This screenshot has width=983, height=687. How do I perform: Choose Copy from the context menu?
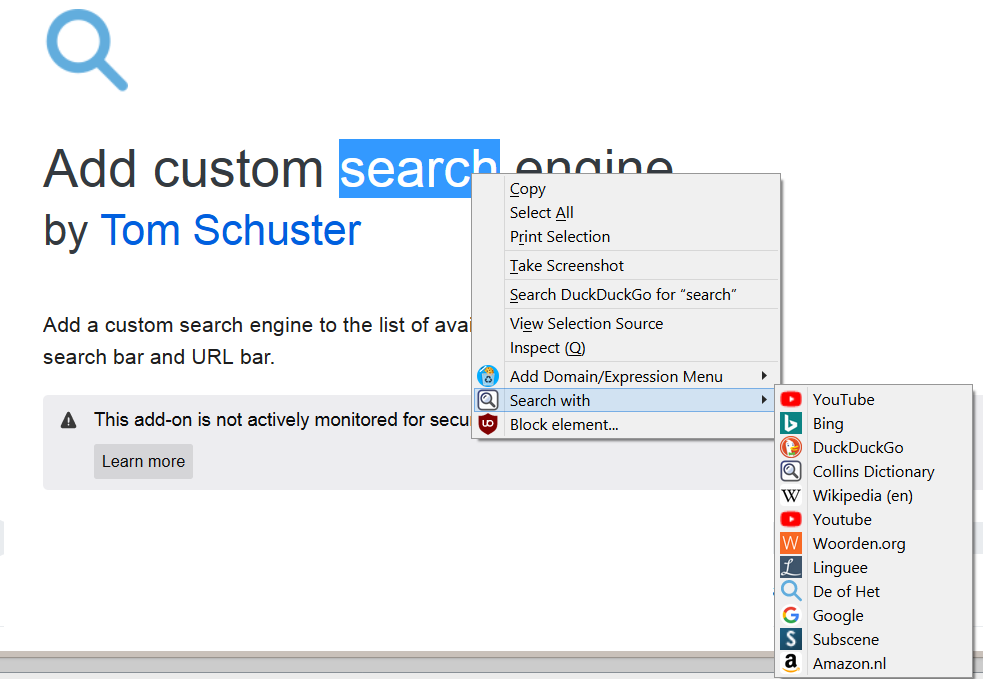(626, 189)
